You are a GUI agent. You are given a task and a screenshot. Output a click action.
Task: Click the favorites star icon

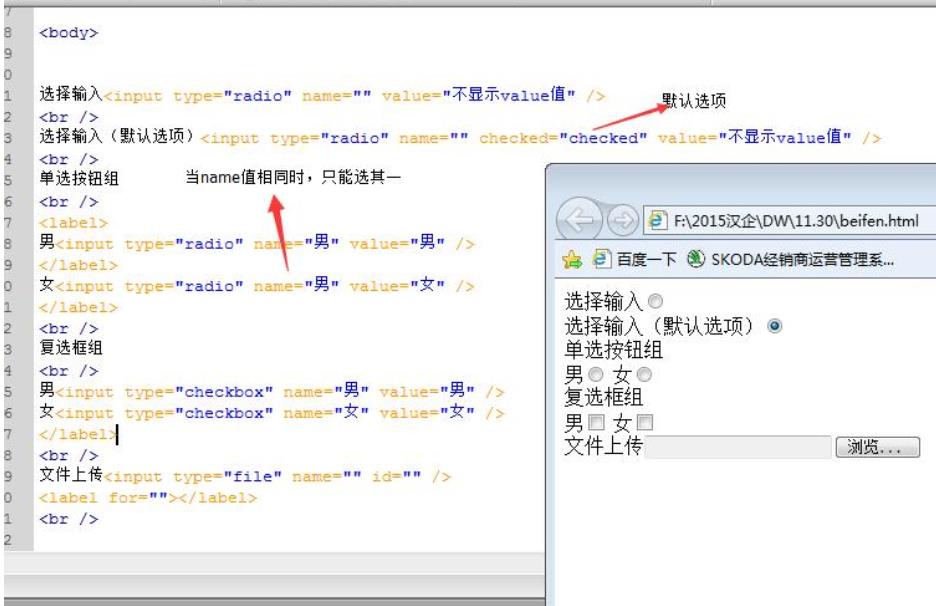[x=572, y=260]
